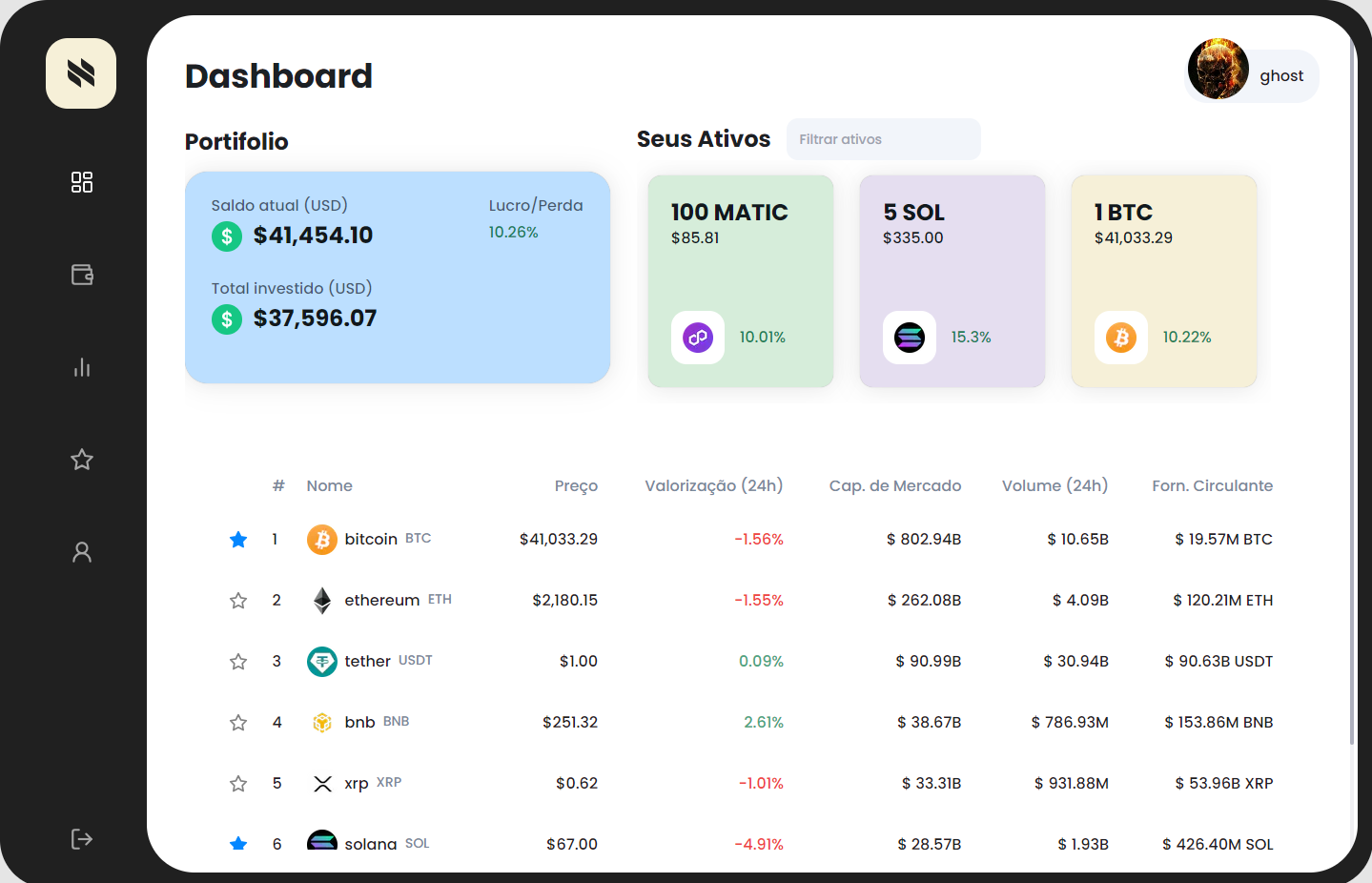The width and height of the screenshot is (1372, 883).
Task: Open the wallet icon in sidebar
Action: 82,275
